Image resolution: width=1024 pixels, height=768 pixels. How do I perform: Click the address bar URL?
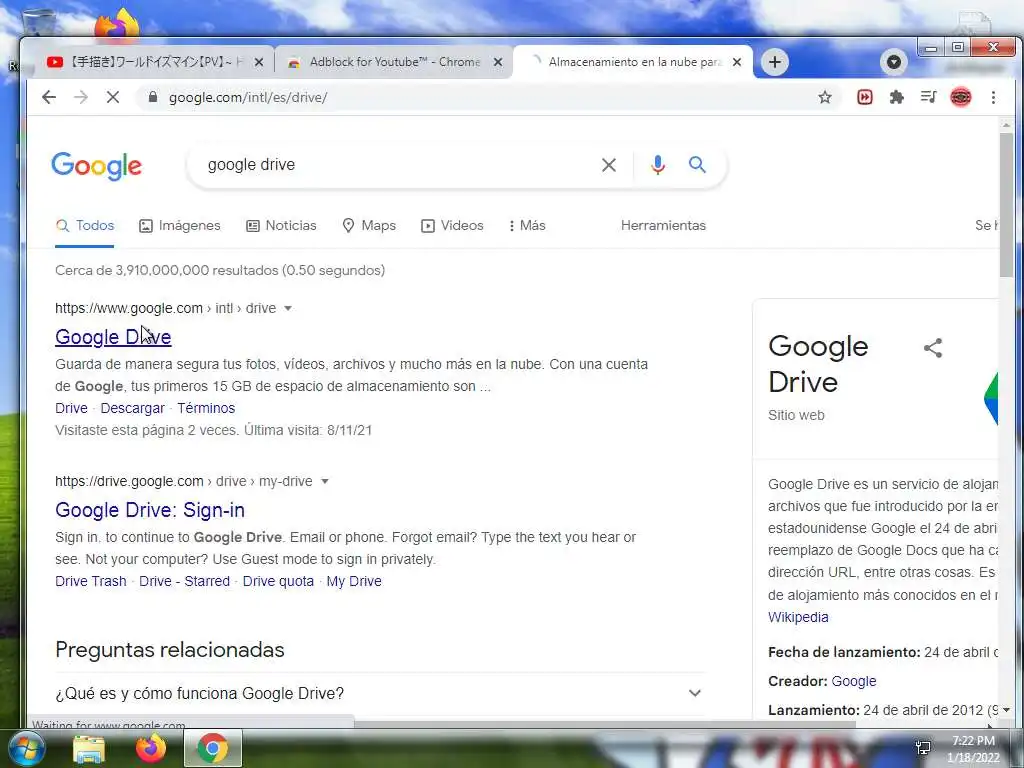248,97
